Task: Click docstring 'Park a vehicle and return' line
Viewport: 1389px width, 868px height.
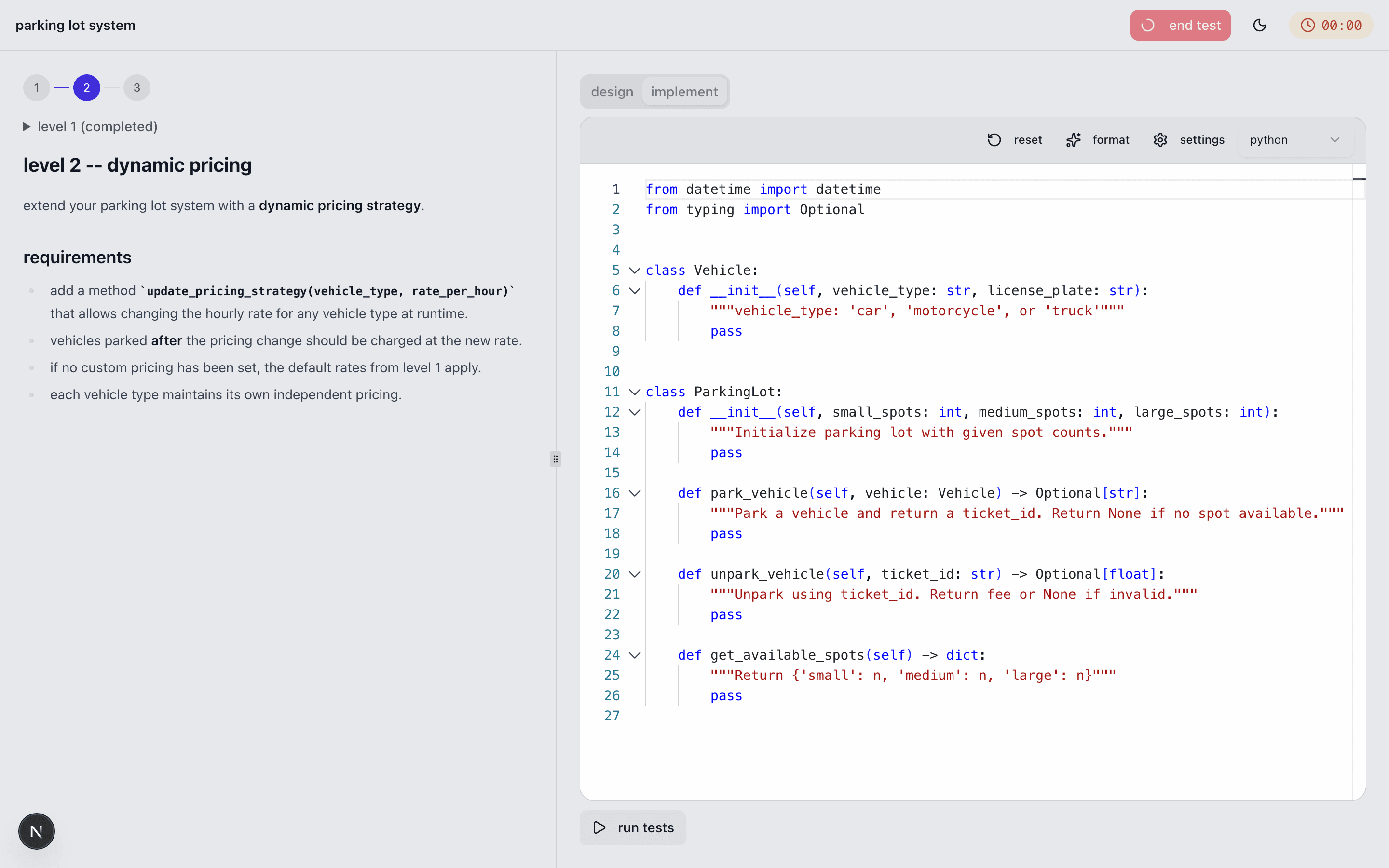Action: click(x=1027, y=513)
